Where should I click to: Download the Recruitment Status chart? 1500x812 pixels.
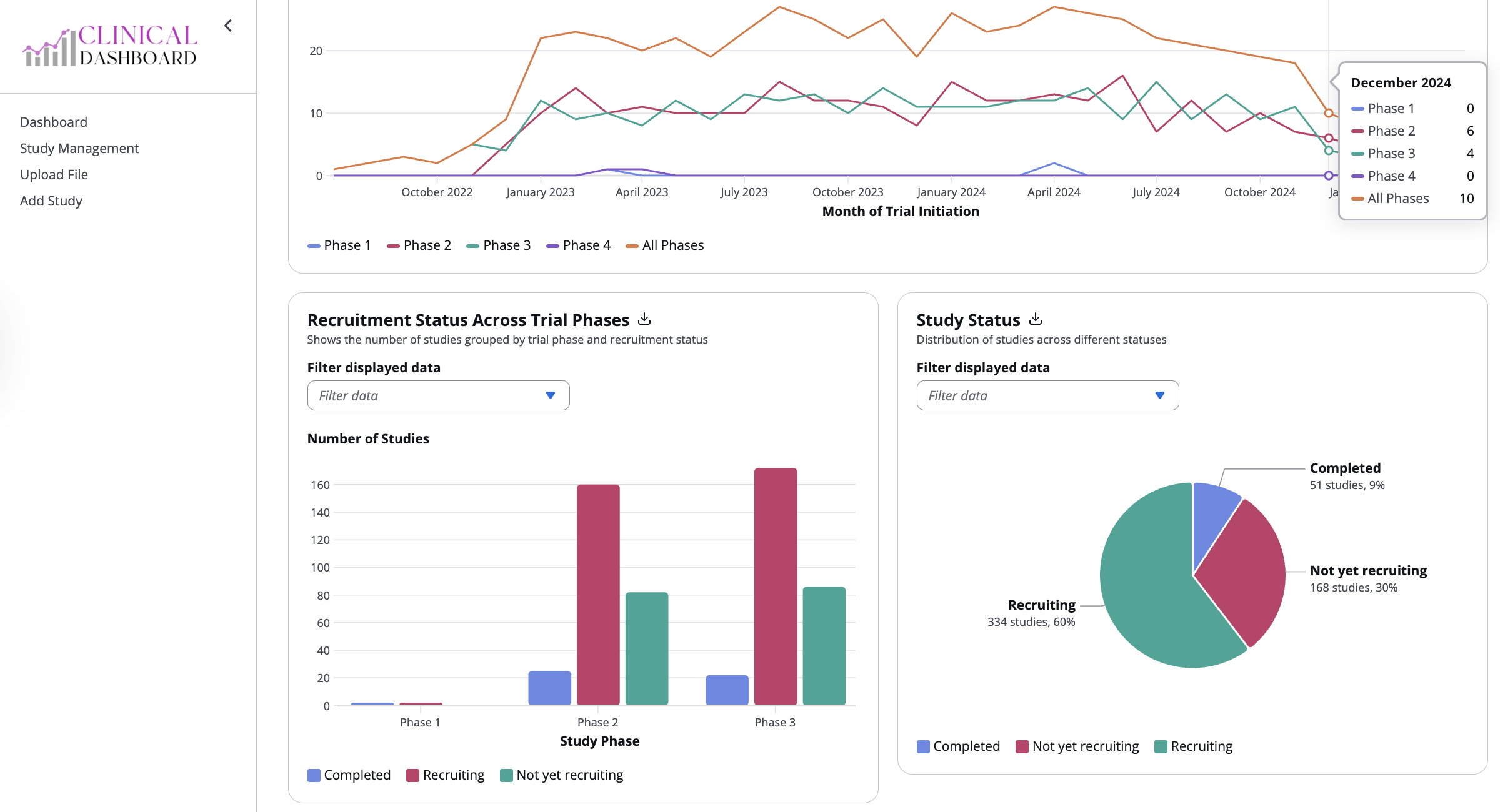tap(644, 319)
